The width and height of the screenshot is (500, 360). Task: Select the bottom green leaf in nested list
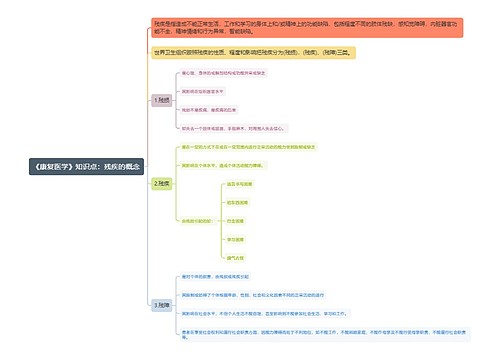tap(235, 258)
